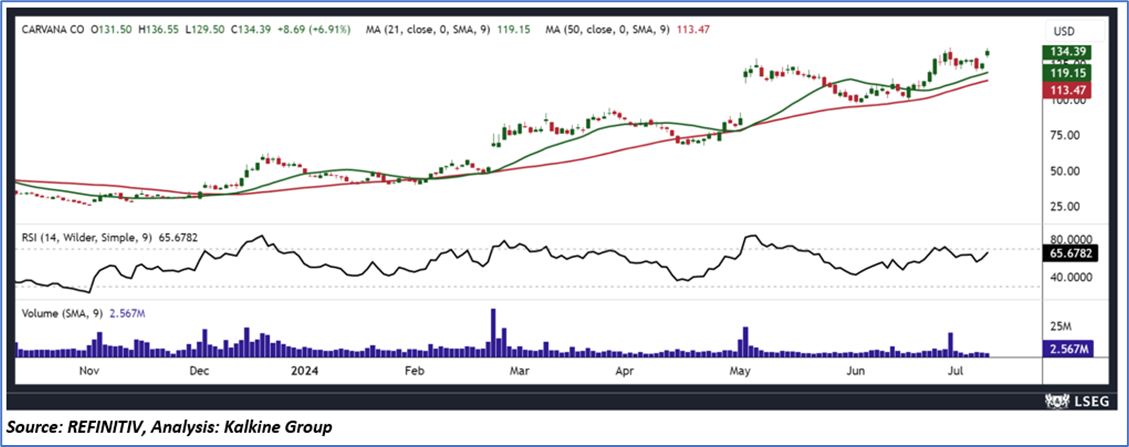Click the Apr label on time axis

pyautogui.click(x=624, y=371)
